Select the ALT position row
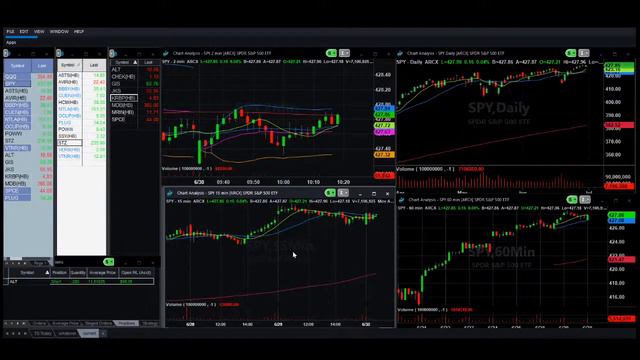This screenshot has height=360, width=640. (81, 282)
